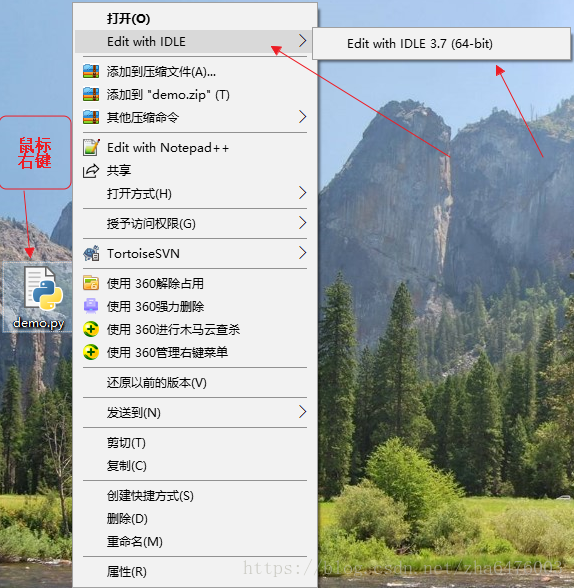Click the 360 icon beside 进行木马云查杀

tap(91, 329)
